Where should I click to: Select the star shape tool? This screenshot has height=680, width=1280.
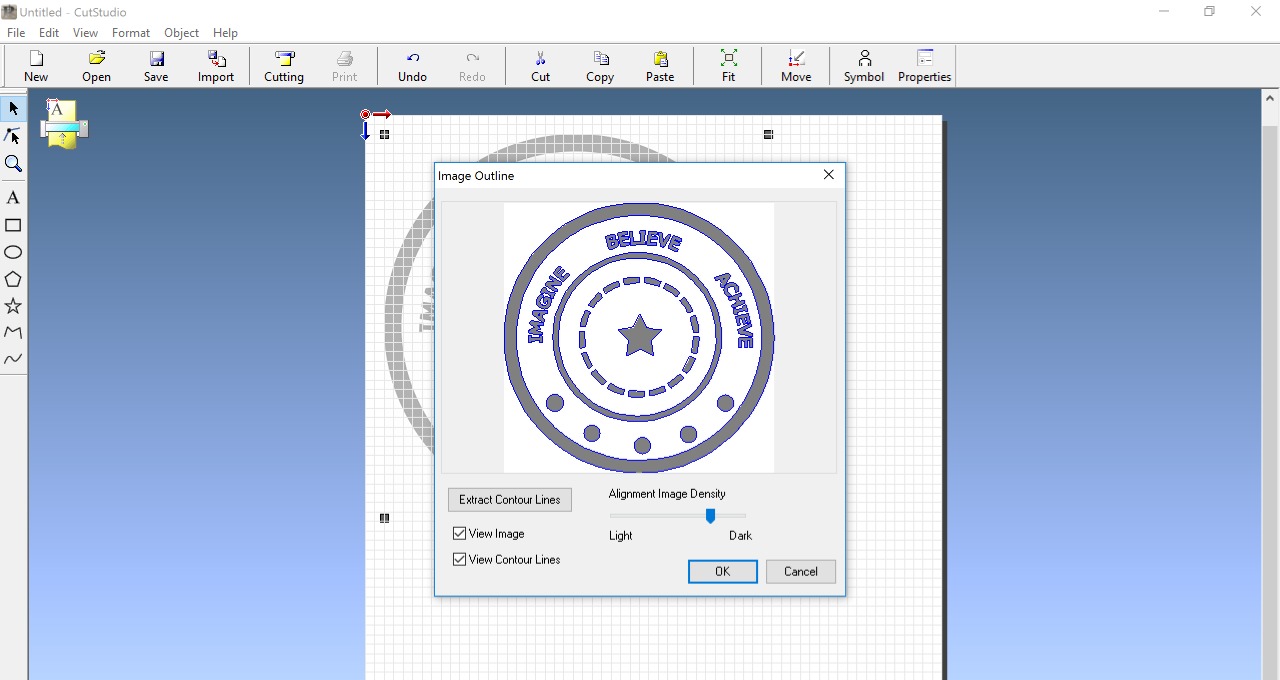tap(13, 306)
